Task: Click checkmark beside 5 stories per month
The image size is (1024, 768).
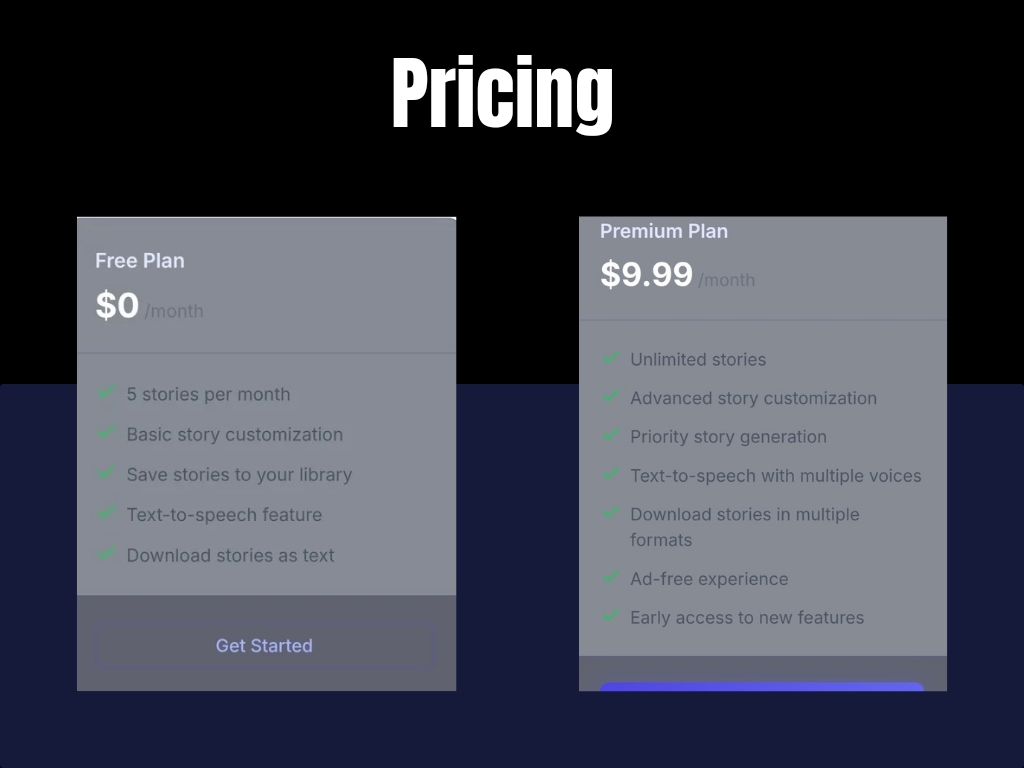Action: 107,393
